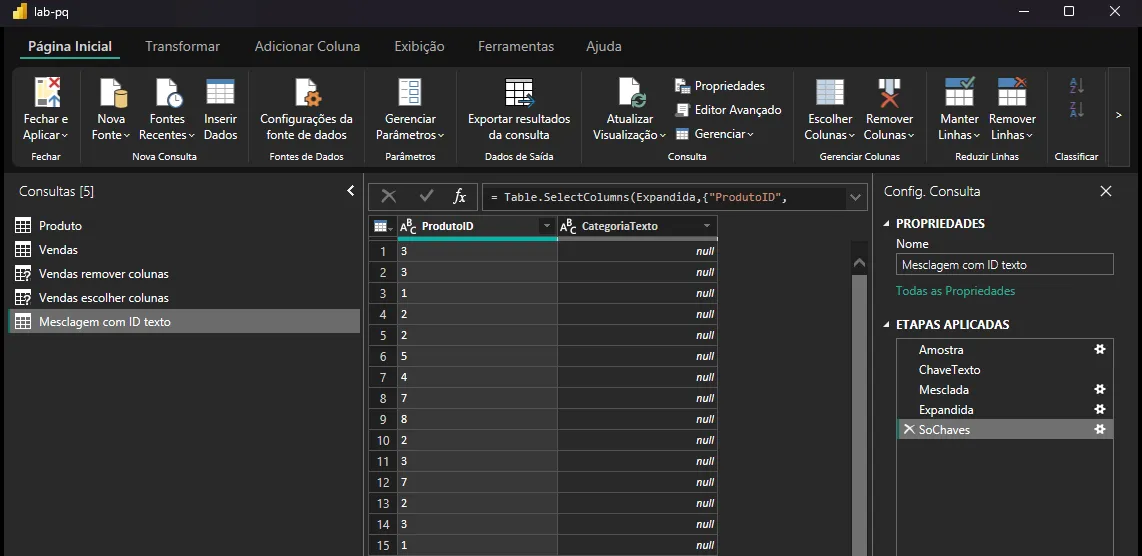
Task: Switch to the Página Inicial tab
Action: pos(70,47)
